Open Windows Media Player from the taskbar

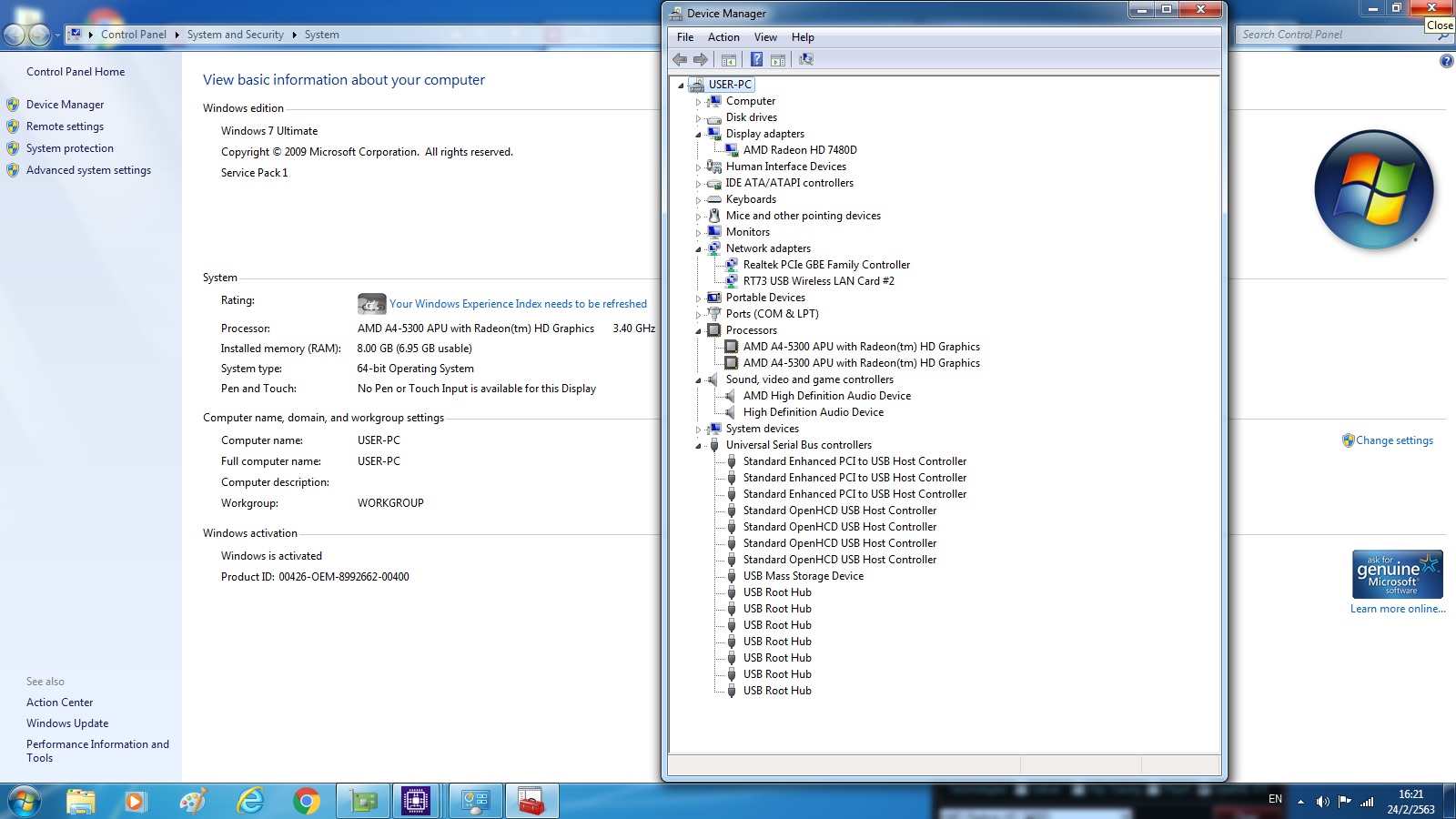coord(136,802)
